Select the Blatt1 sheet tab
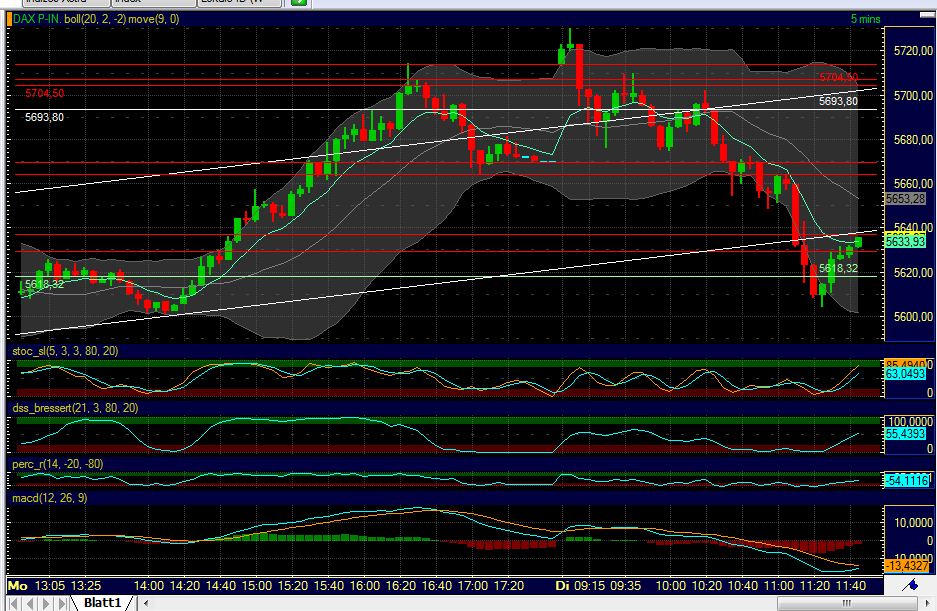 pos(102,603)
